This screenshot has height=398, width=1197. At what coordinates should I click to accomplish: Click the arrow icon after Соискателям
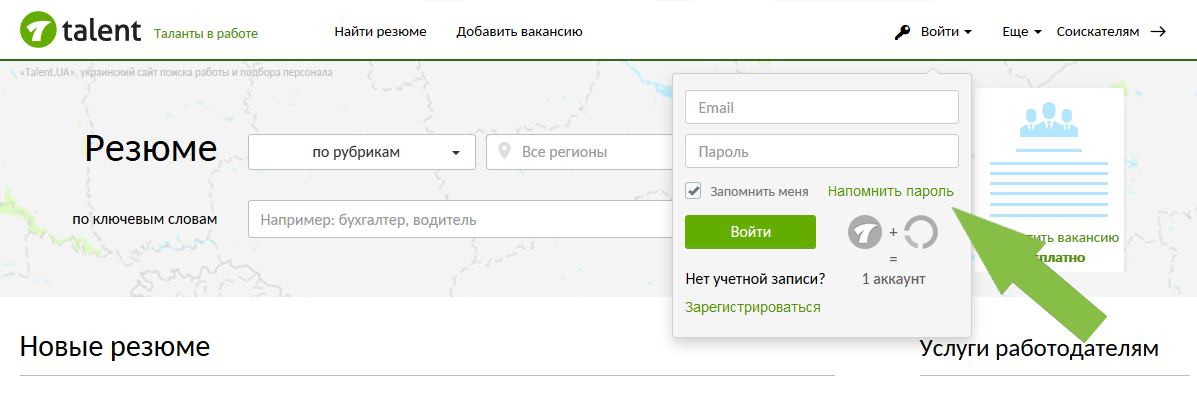[x=1158, y=32]
